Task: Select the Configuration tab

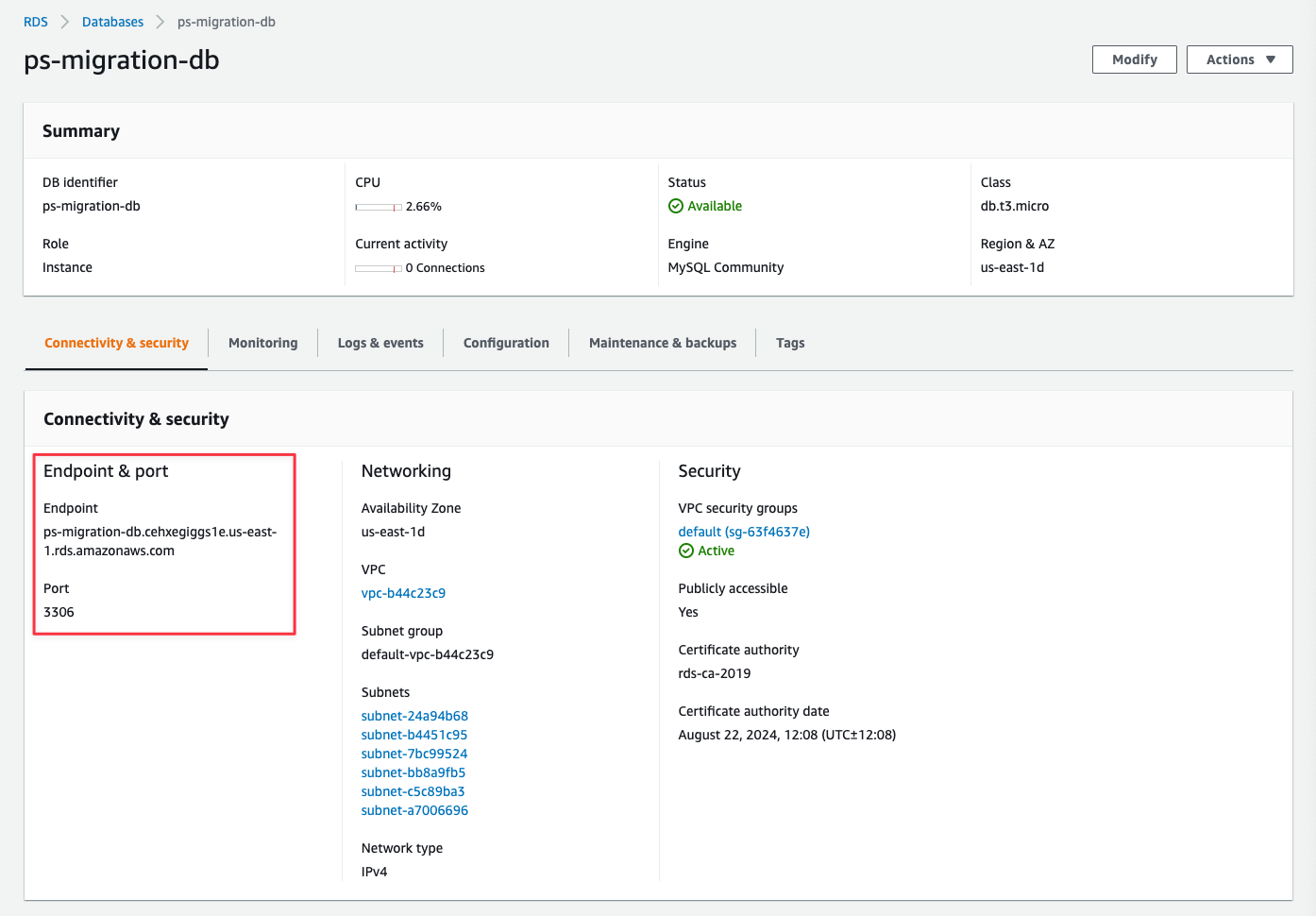Action: pyautogui.click(x=506, y=343)
